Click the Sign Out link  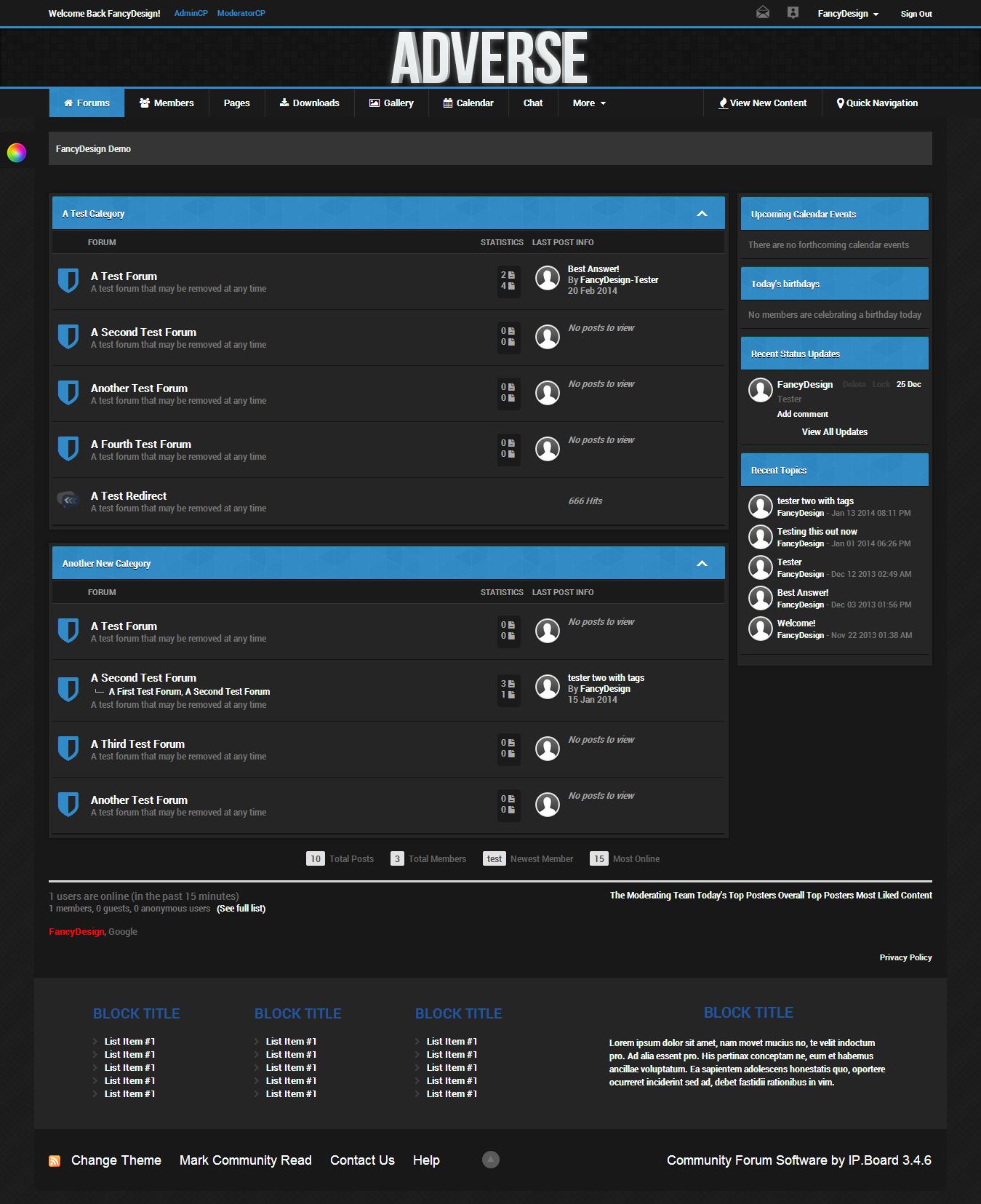(x=916, y=14)
